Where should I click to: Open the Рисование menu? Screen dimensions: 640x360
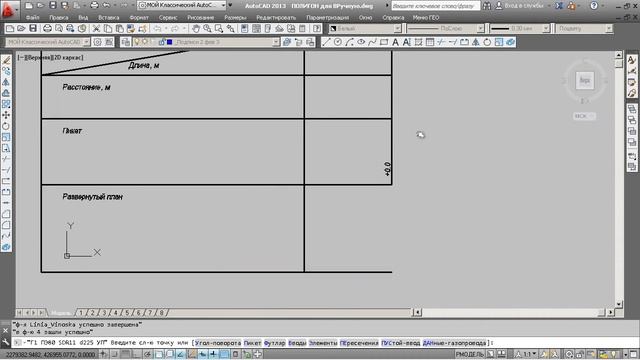(200, 18)
